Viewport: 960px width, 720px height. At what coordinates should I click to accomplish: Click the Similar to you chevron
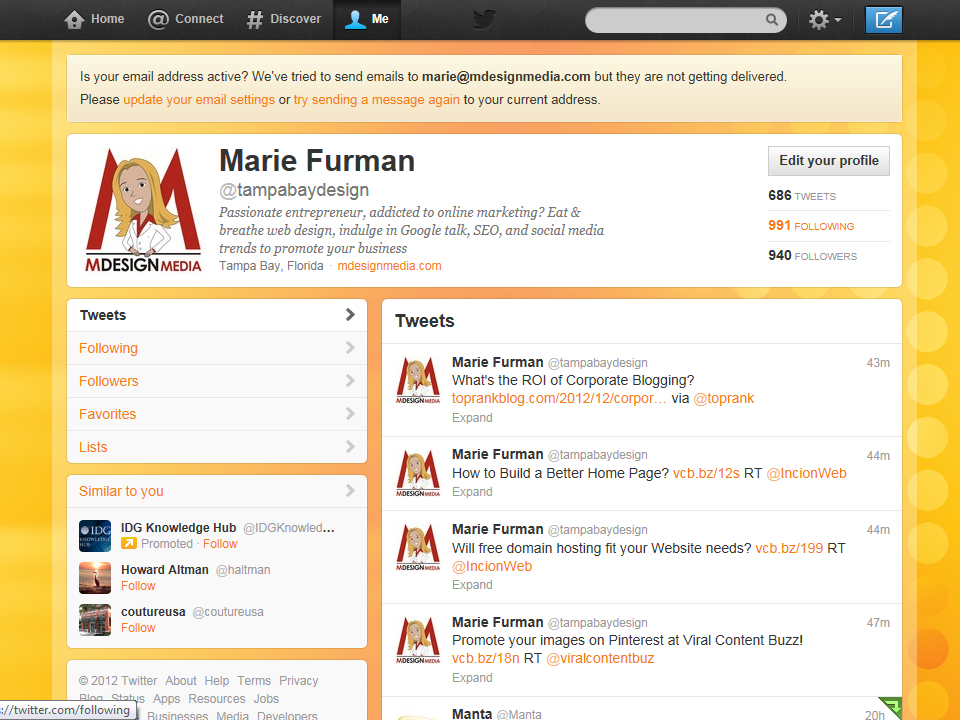click(x=350, y=491)
